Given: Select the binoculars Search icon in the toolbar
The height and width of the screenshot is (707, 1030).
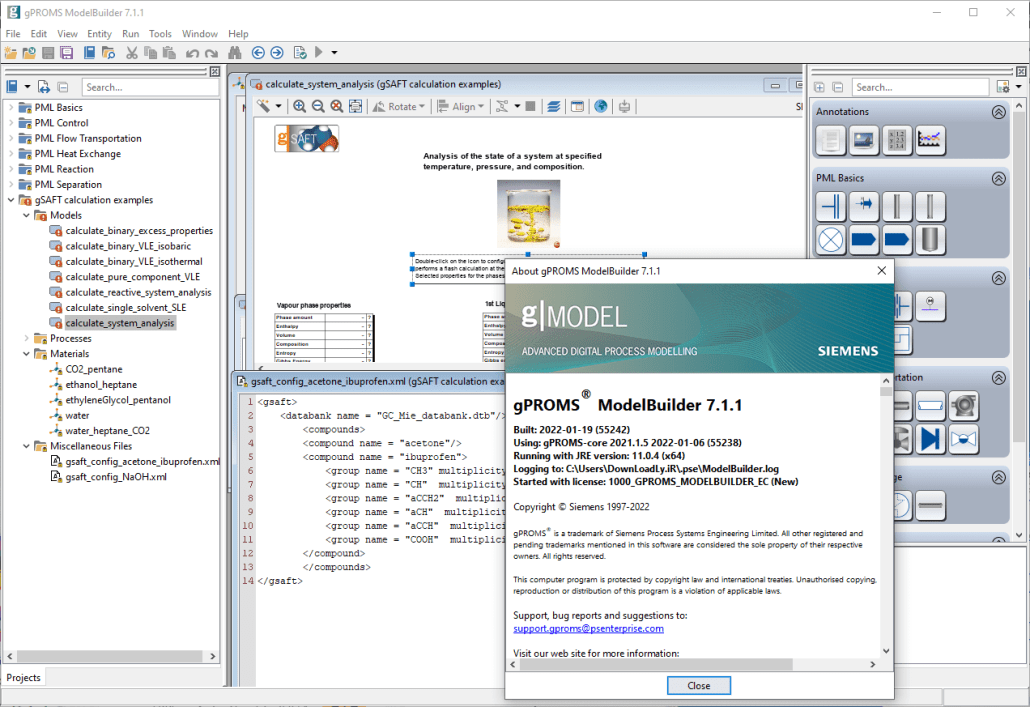Looking at the screenshot, I should [x=235, y=53].
